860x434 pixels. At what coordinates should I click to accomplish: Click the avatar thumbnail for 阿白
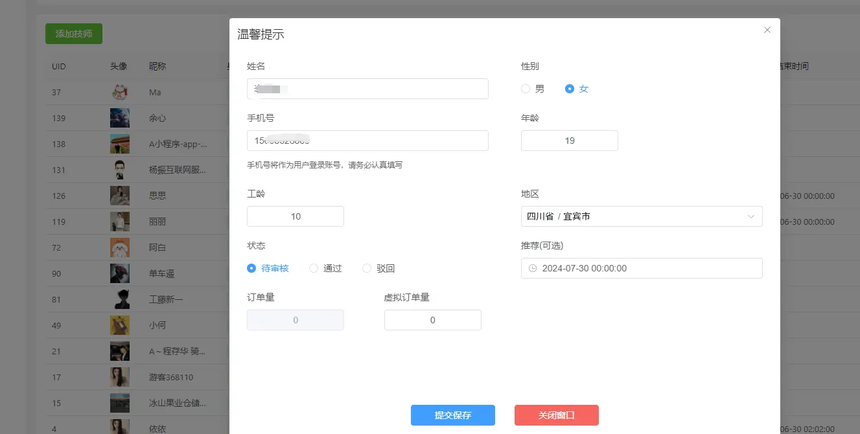[120, 247]
